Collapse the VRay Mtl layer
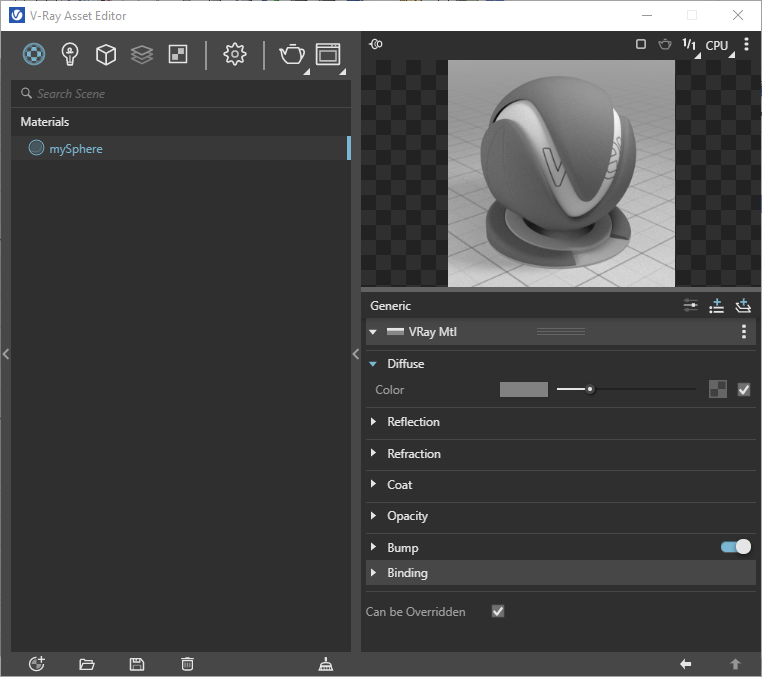Screen dimensions: 762x677 [373, 332]
